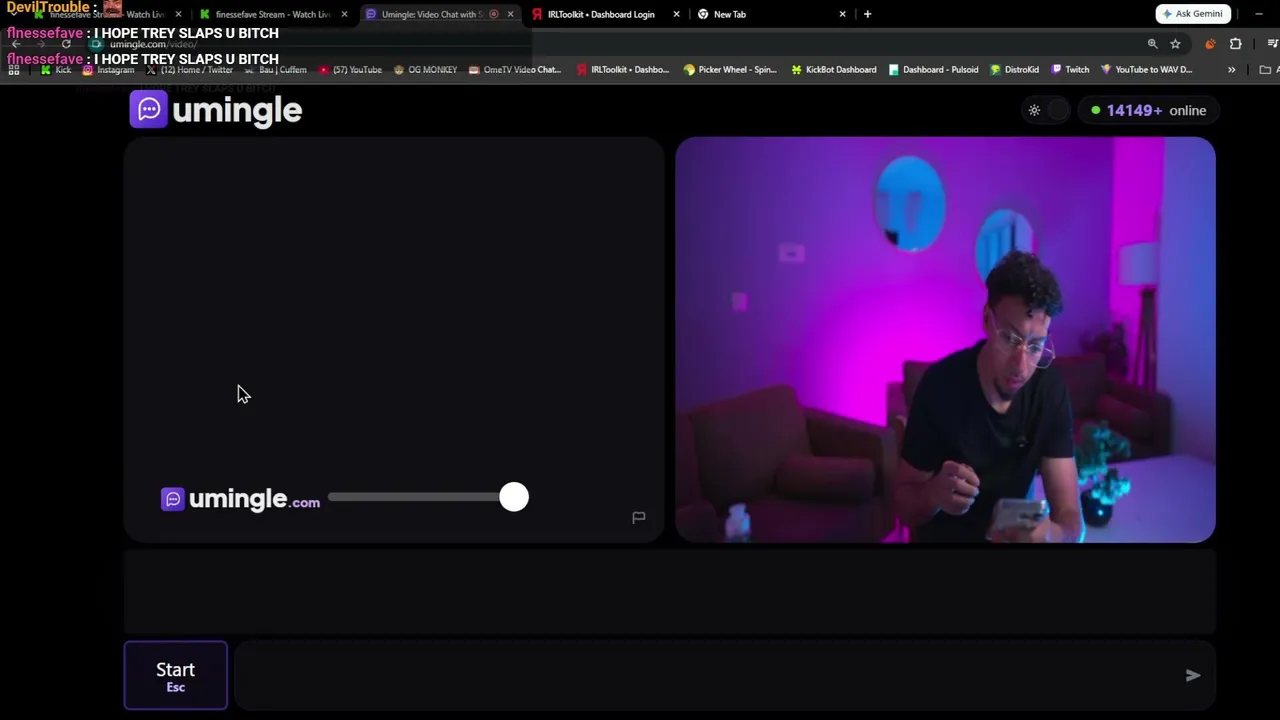This screenshot has width=1280, height=720.
Task: Open the Bau | Cuffem bookmark
Action: [x=276, y=70]
